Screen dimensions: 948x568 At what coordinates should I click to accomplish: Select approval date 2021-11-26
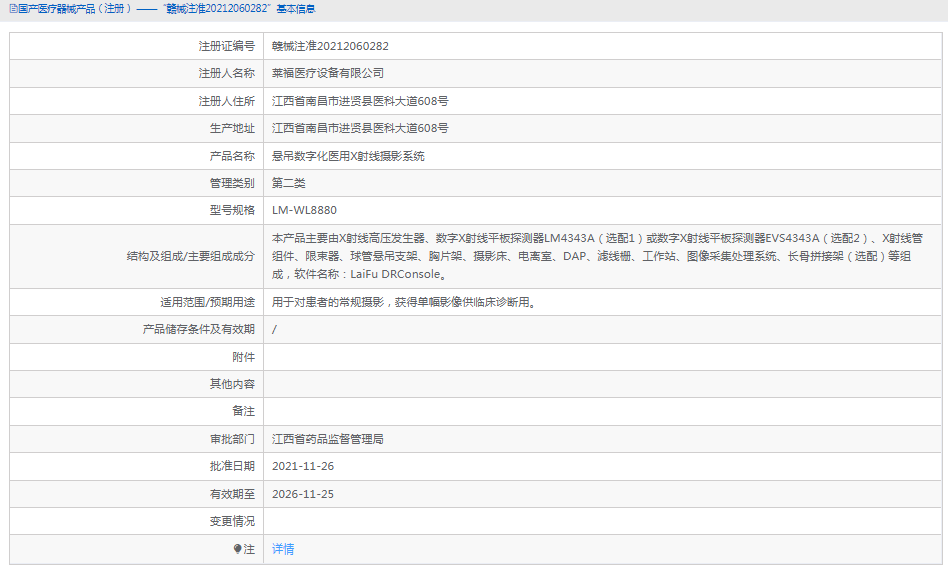coord(303,466)
